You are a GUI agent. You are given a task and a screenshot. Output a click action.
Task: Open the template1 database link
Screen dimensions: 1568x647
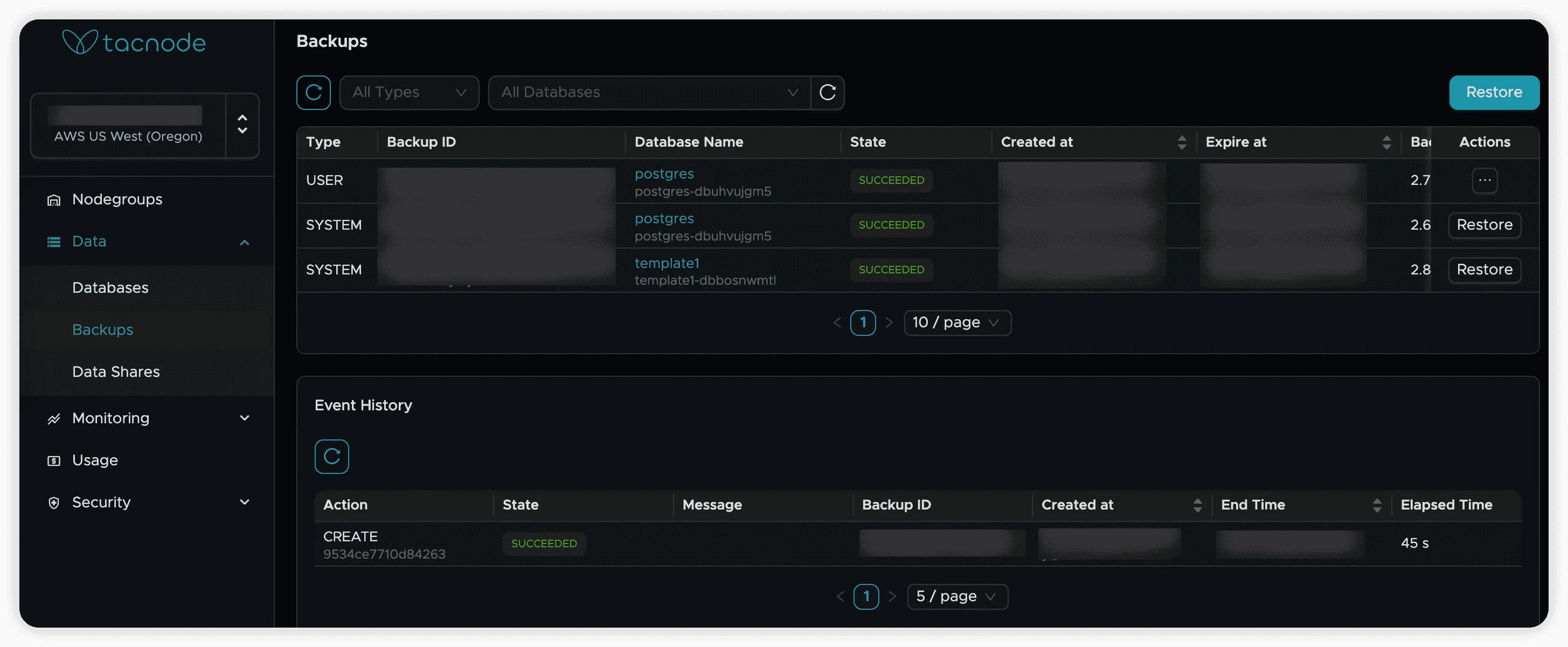coord(667,263)
